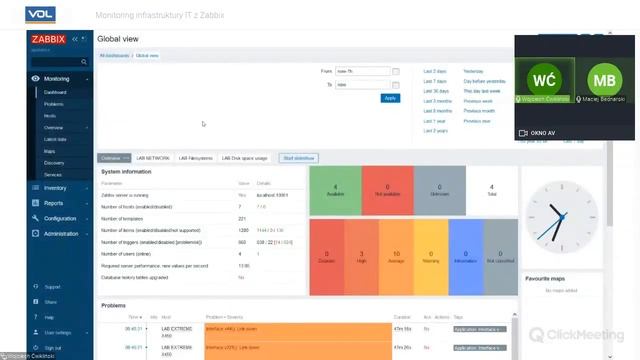Open Maps under Monitoring
The image size is (640, 360).
click(49, 151)
